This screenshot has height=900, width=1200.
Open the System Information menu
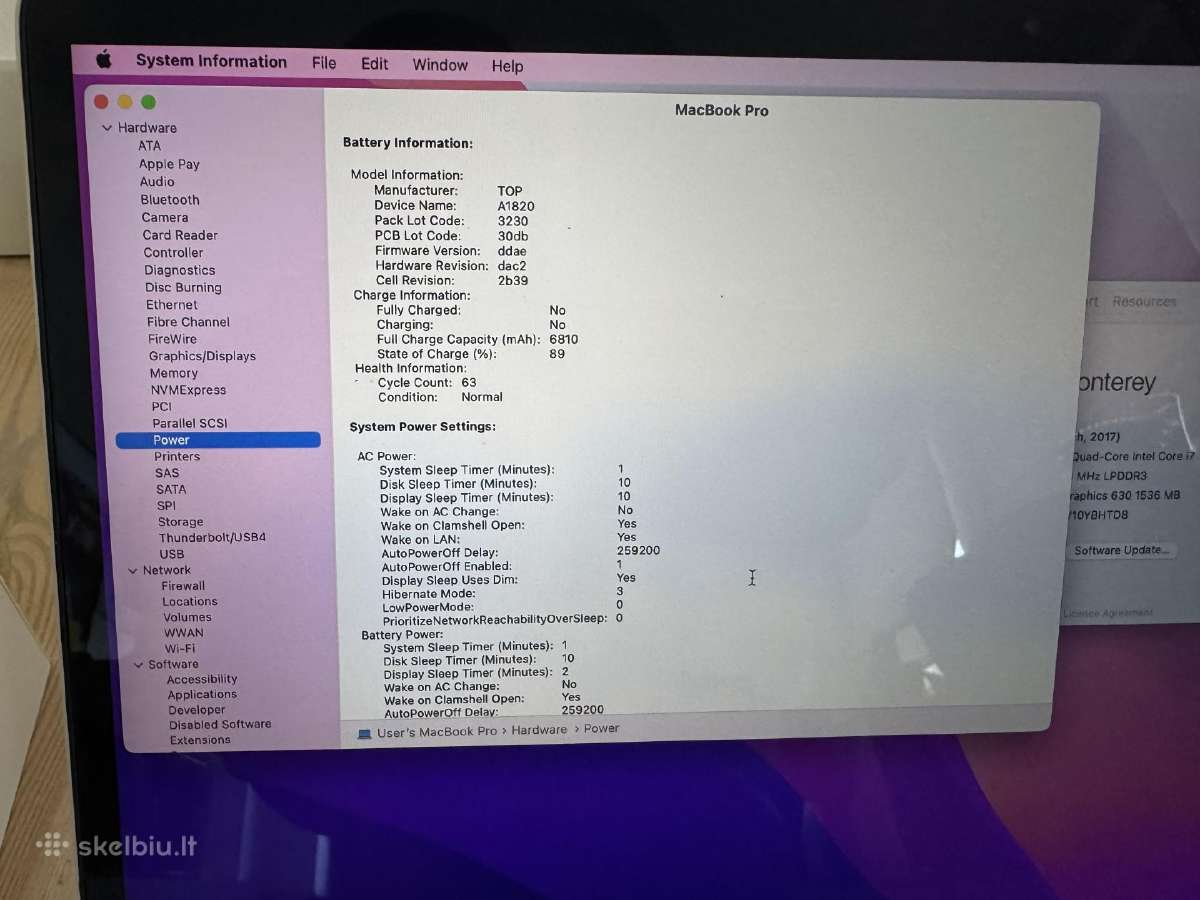tap(211, 61)
